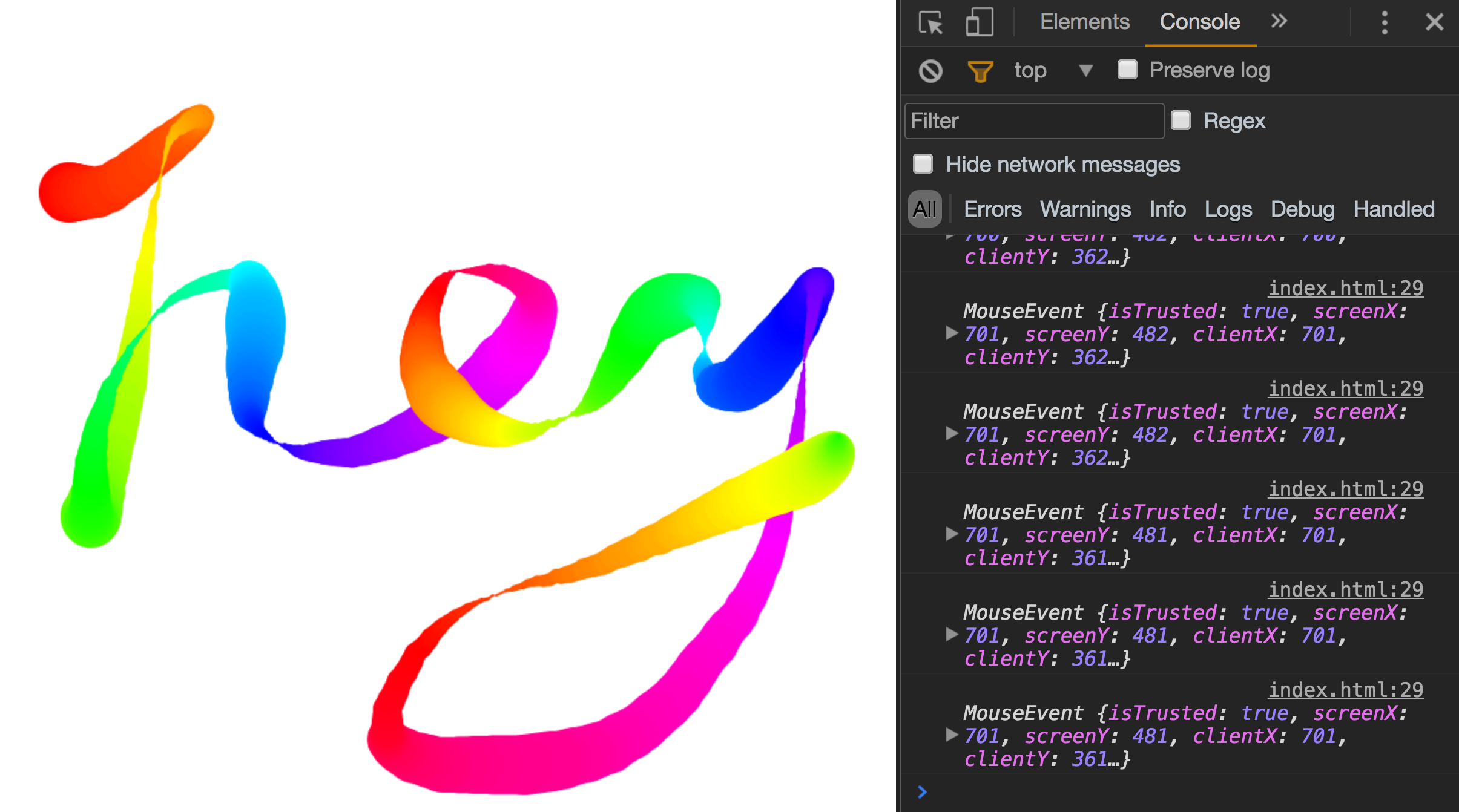Reveal hidden panel tabs with the chevron
This screenshot has width=1459, height=812.
(x=1279, y=21)
